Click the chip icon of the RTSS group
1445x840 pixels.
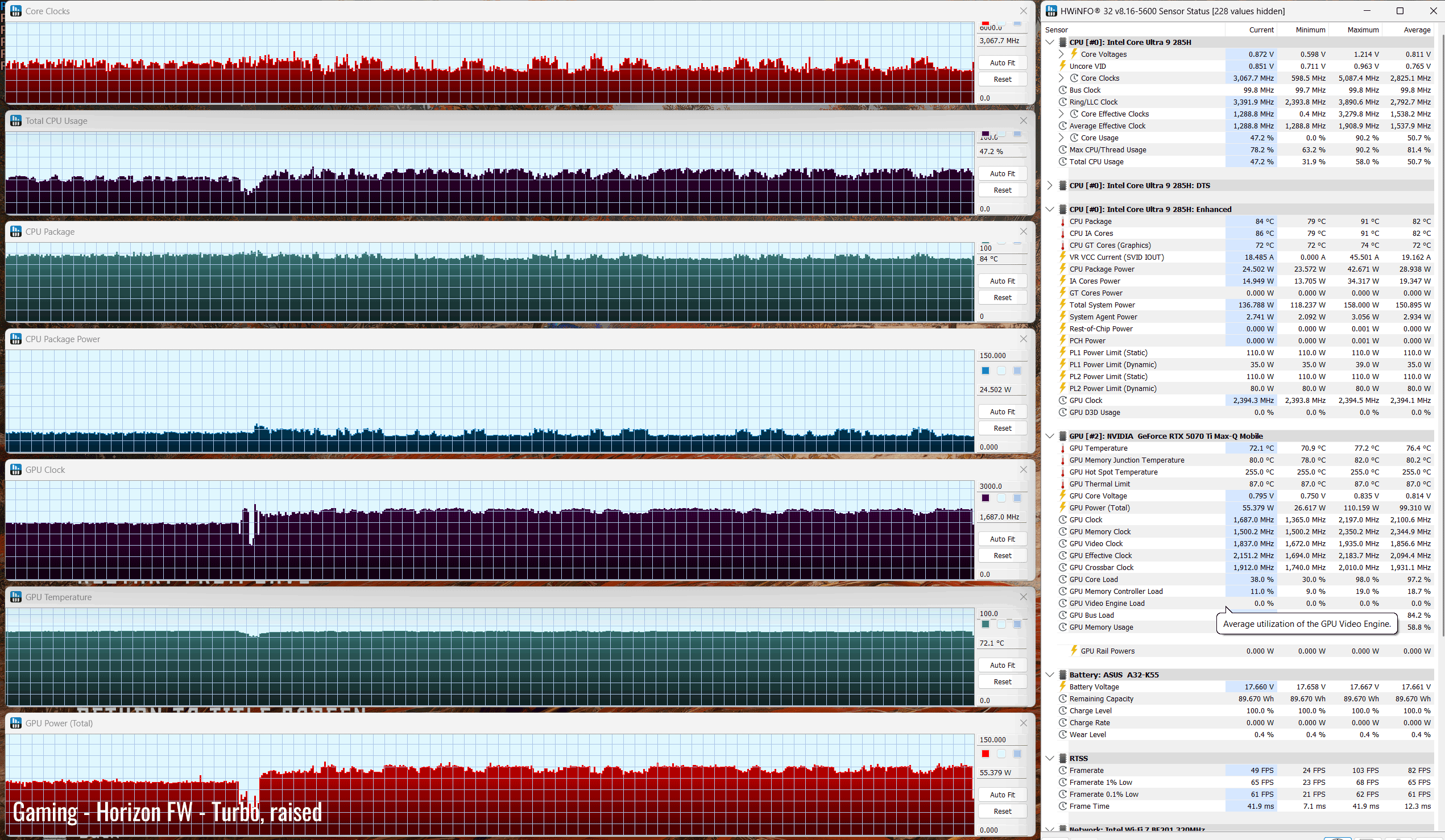click(1062, 758)
